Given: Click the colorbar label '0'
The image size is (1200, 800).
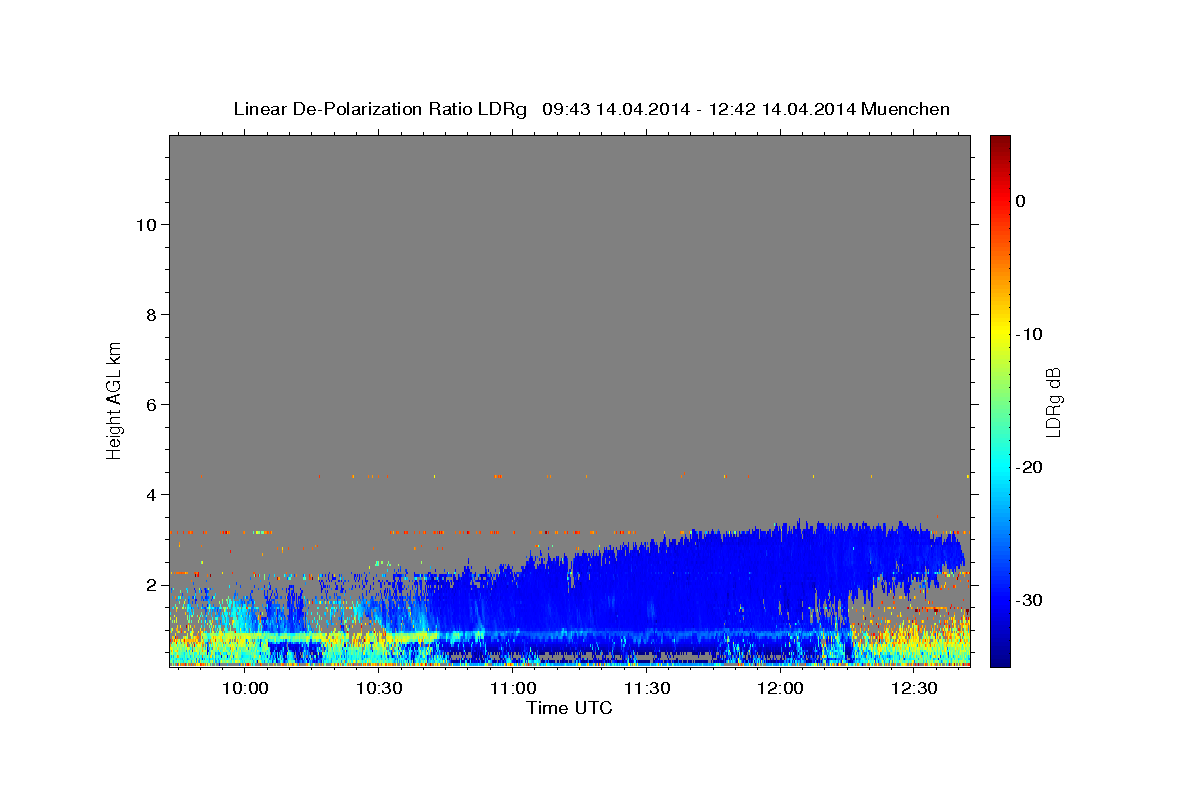Looking at the screenshot, I should 1020,201.
